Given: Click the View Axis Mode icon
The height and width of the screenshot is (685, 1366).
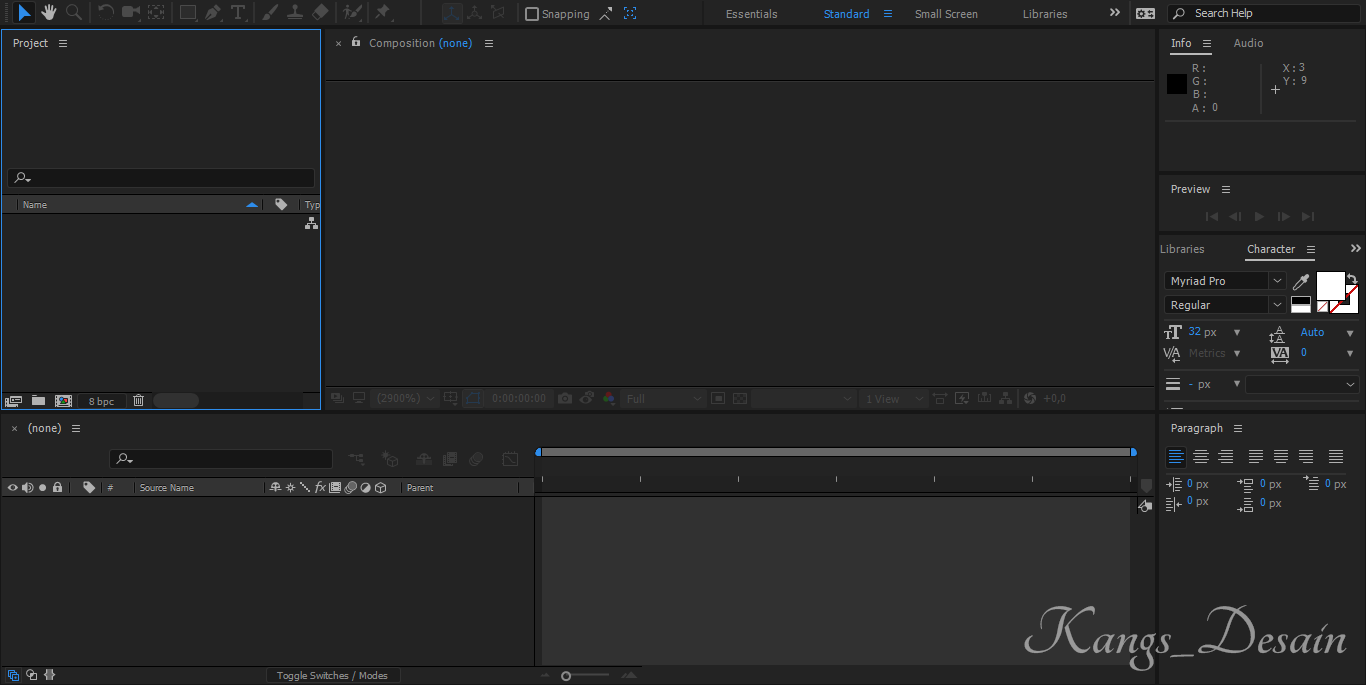Looking at the screenshot, I should click(497, 13).
